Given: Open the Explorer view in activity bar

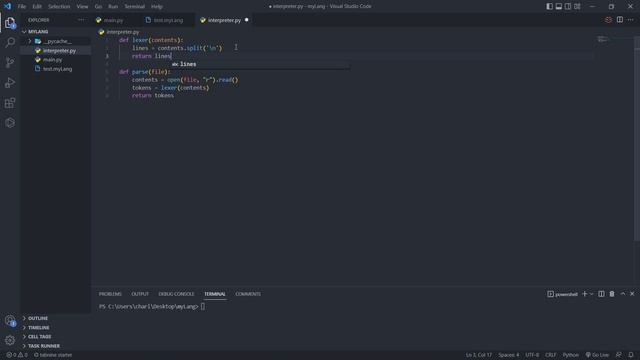Looking at the screenshot, I should click(x=10, y=23).
